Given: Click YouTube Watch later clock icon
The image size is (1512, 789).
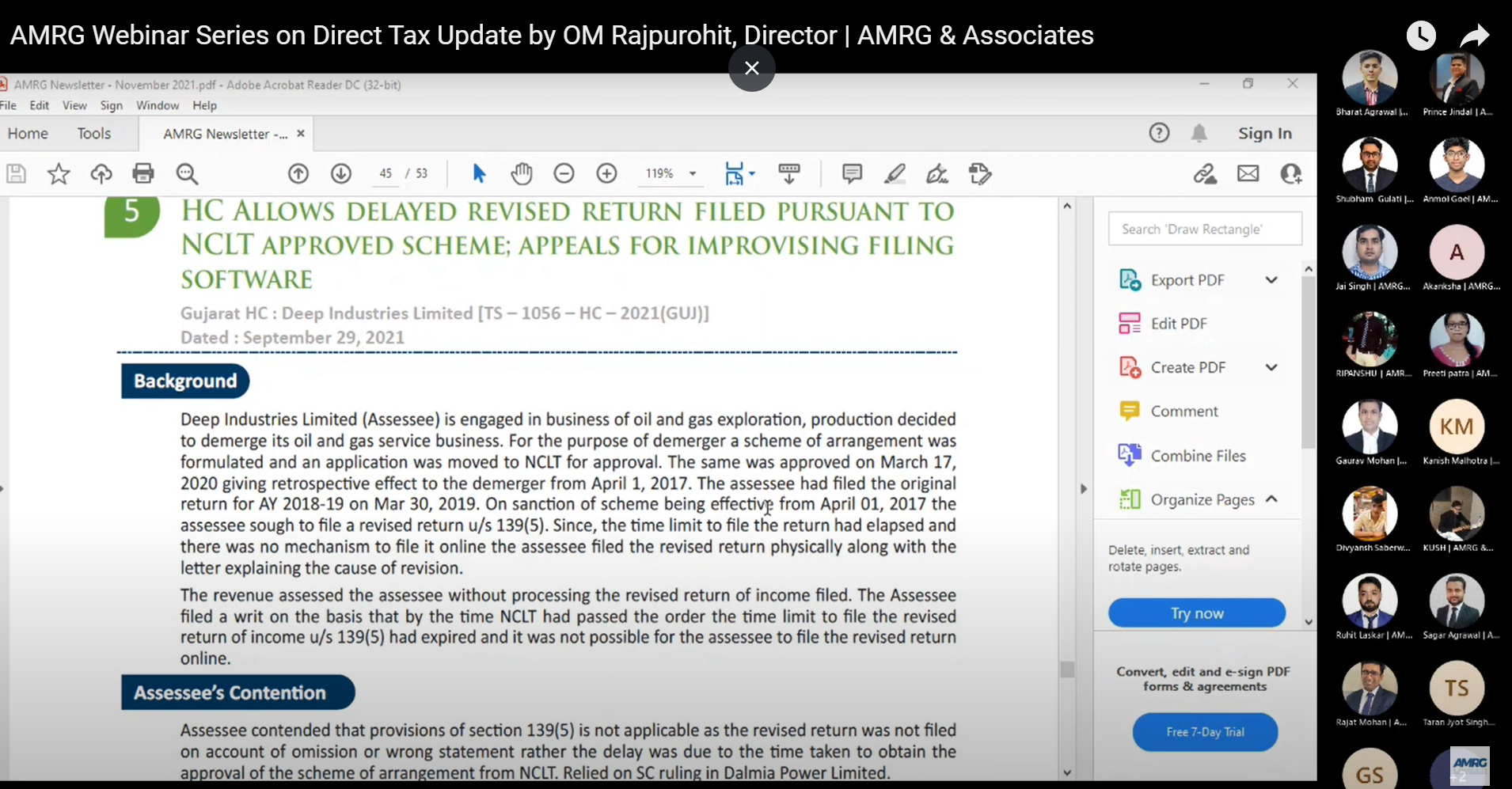Looking at the screenshot, I should pos(1421,35).
